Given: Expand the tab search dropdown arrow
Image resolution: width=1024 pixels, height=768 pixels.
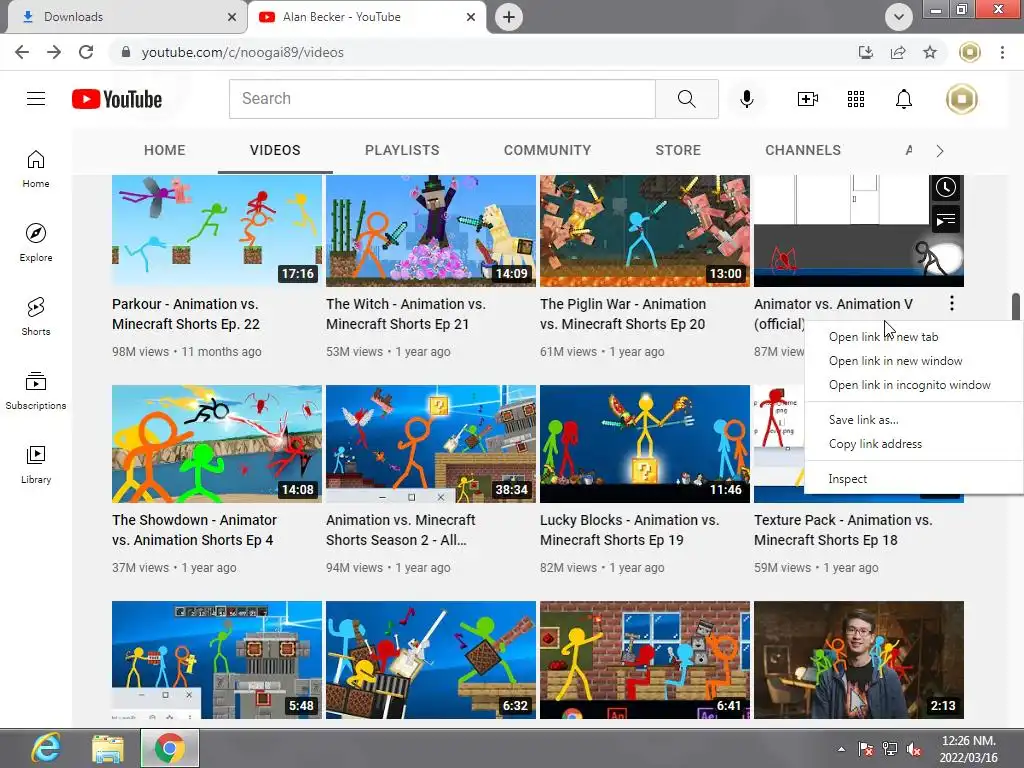Looking at the screenshot, I should click(x=899, y=17).
